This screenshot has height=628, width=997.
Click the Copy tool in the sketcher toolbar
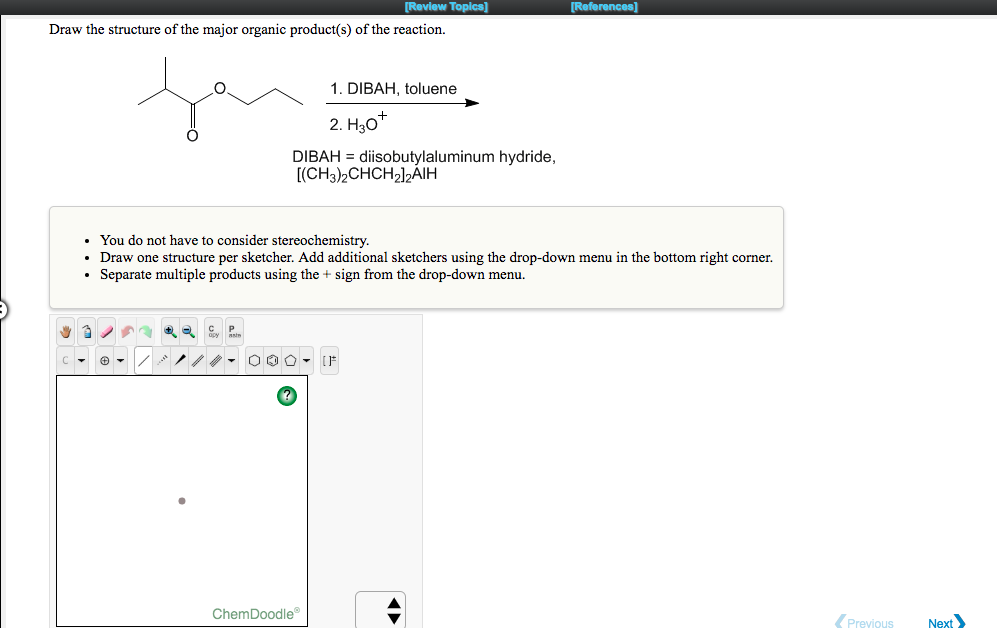click(x=213, y=331)
